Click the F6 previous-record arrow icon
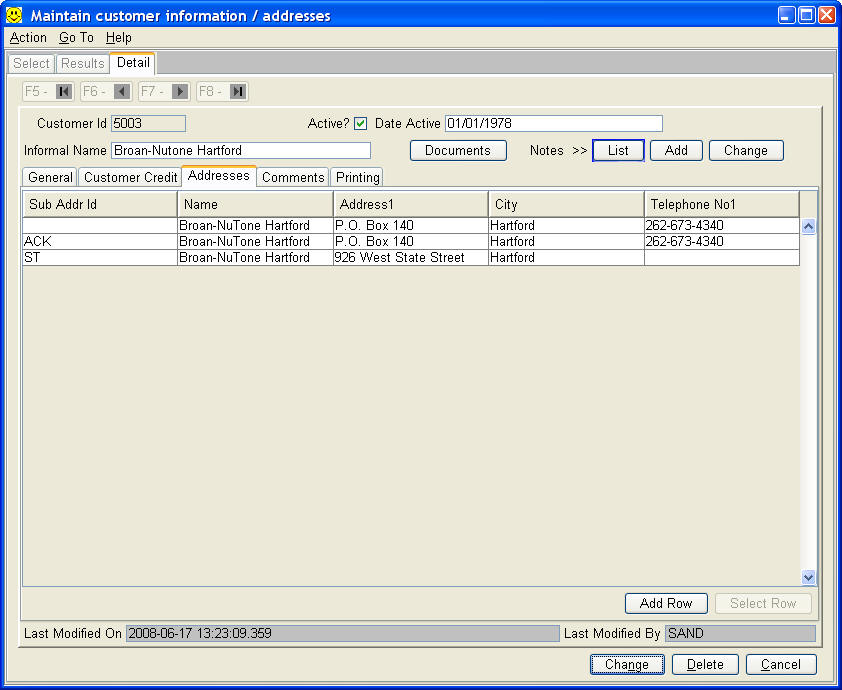842x690 pixels. (122, 92)
